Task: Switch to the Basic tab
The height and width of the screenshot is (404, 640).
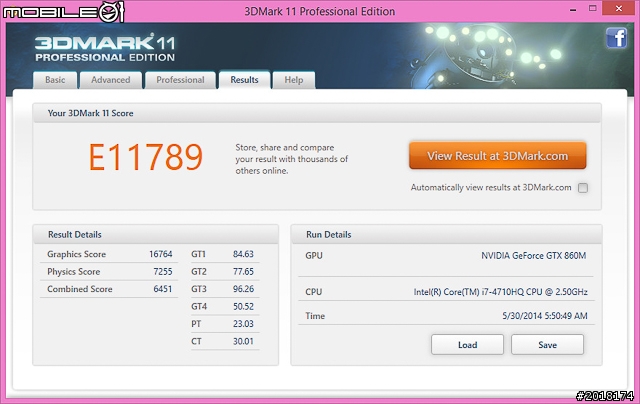Action: tap(55, 80)
